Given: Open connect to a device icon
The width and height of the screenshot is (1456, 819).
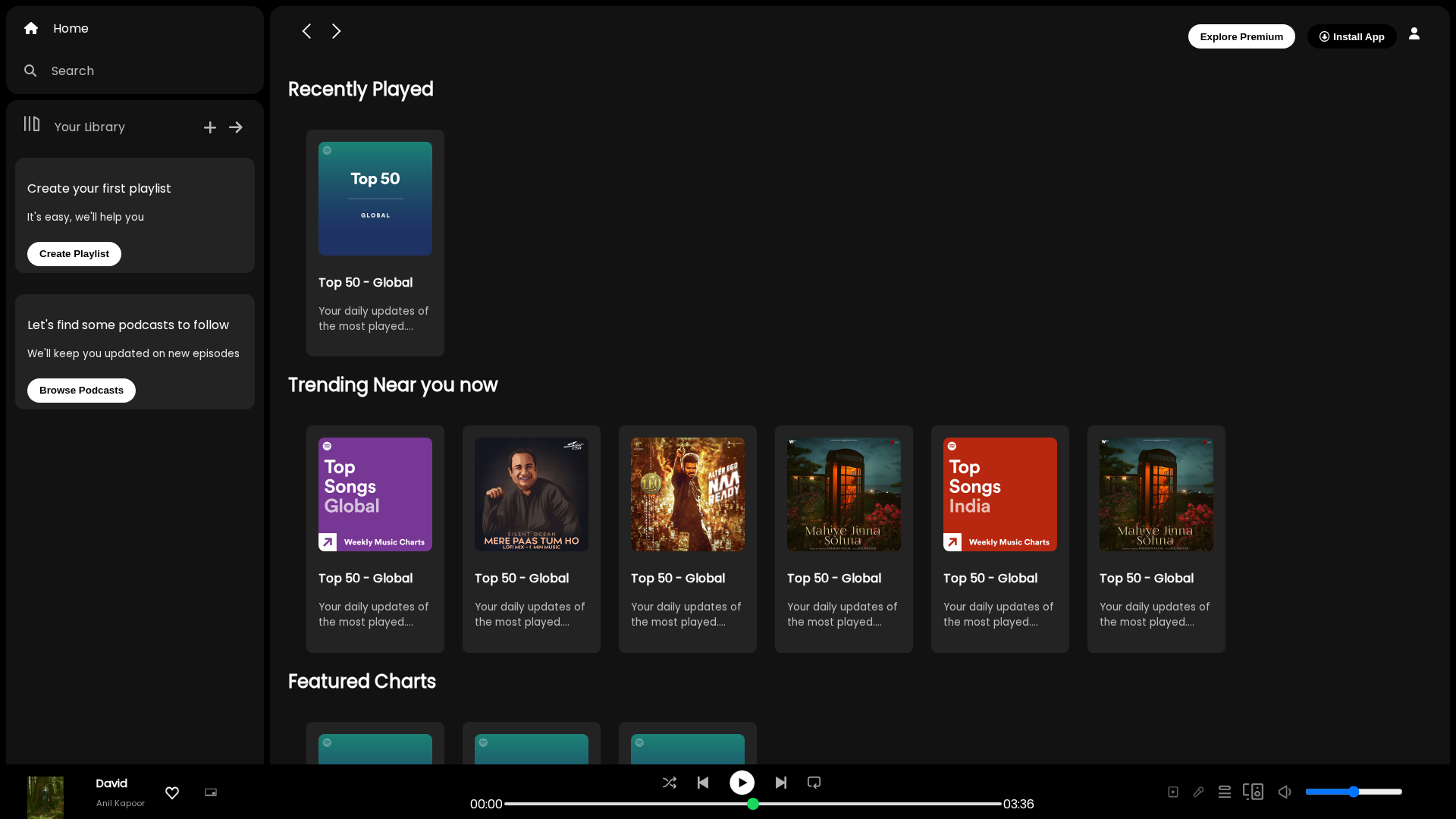Looking at the screenshot, I should coord(1253,792).
